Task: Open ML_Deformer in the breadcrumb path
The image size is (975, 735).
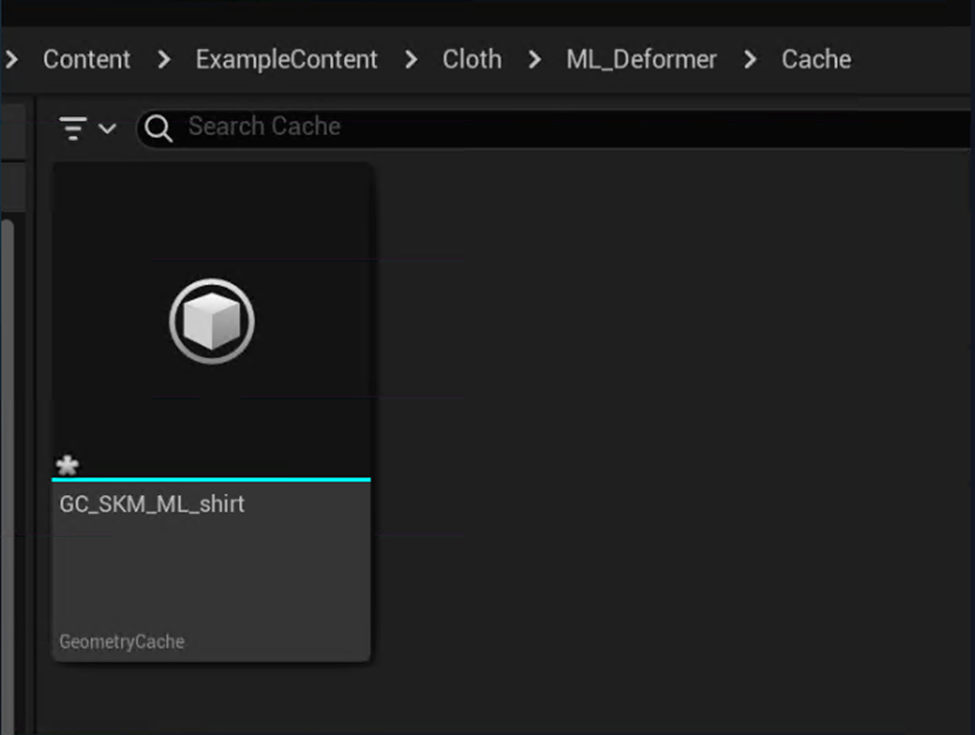Action: tap(641, 60)
